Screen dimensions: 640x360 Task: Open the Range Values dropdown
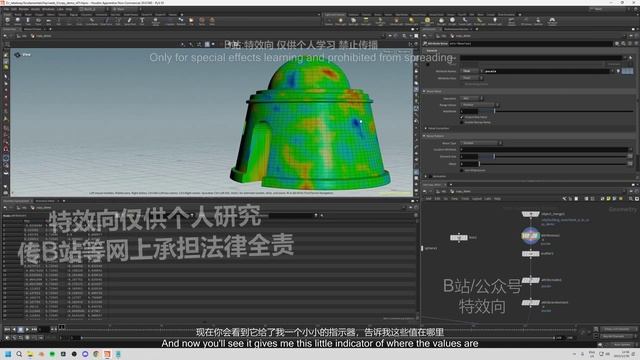click(480, 105)
